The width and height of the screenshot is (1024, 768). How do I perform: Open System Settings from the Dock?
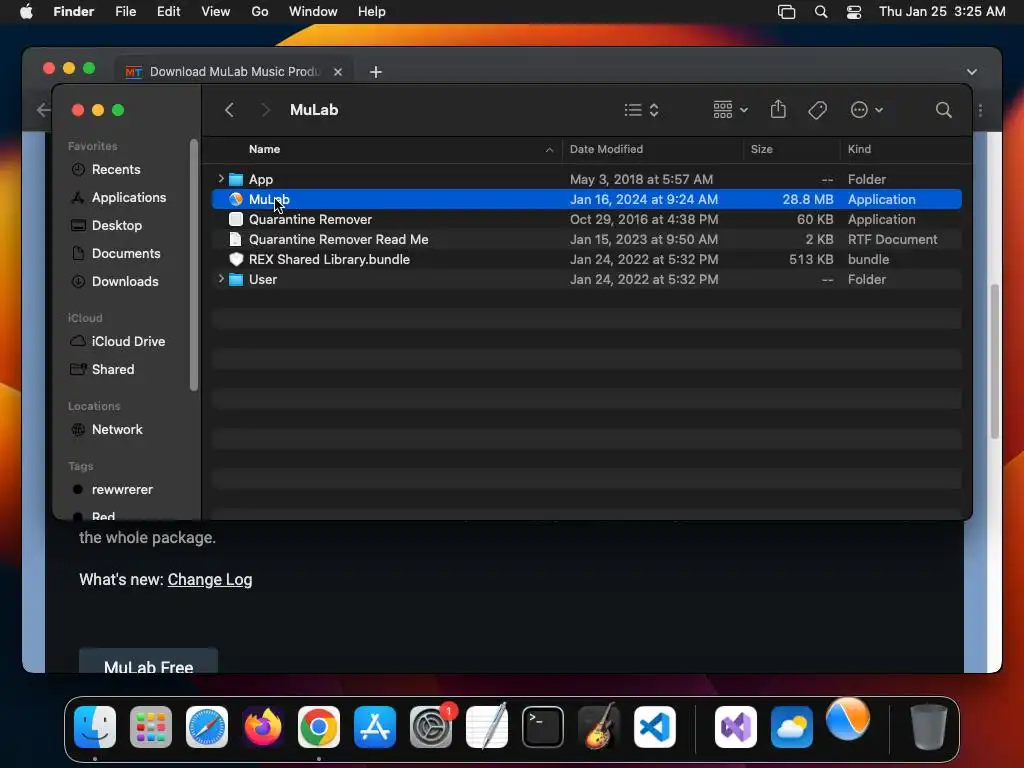tap(431, 727)
